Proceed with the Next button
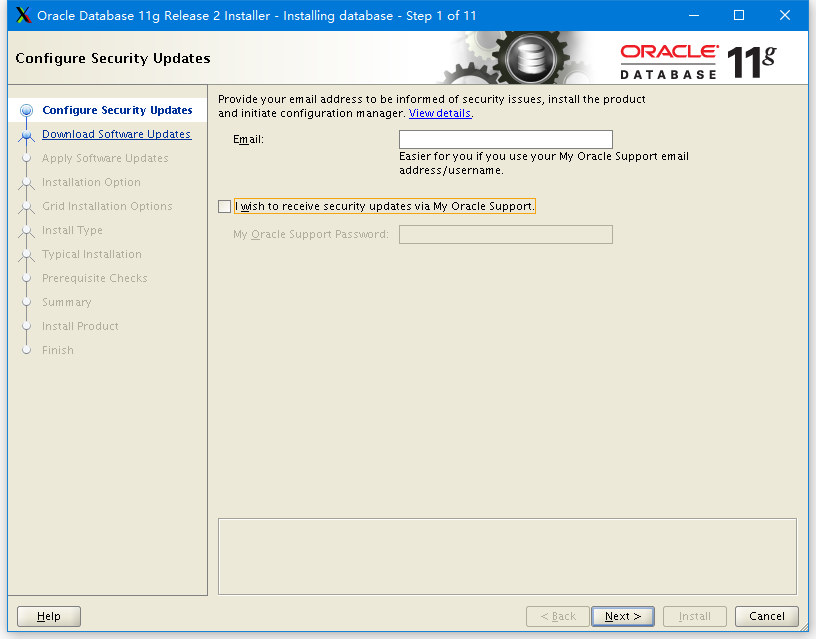The image size is (816, 639). pos(623,616)
